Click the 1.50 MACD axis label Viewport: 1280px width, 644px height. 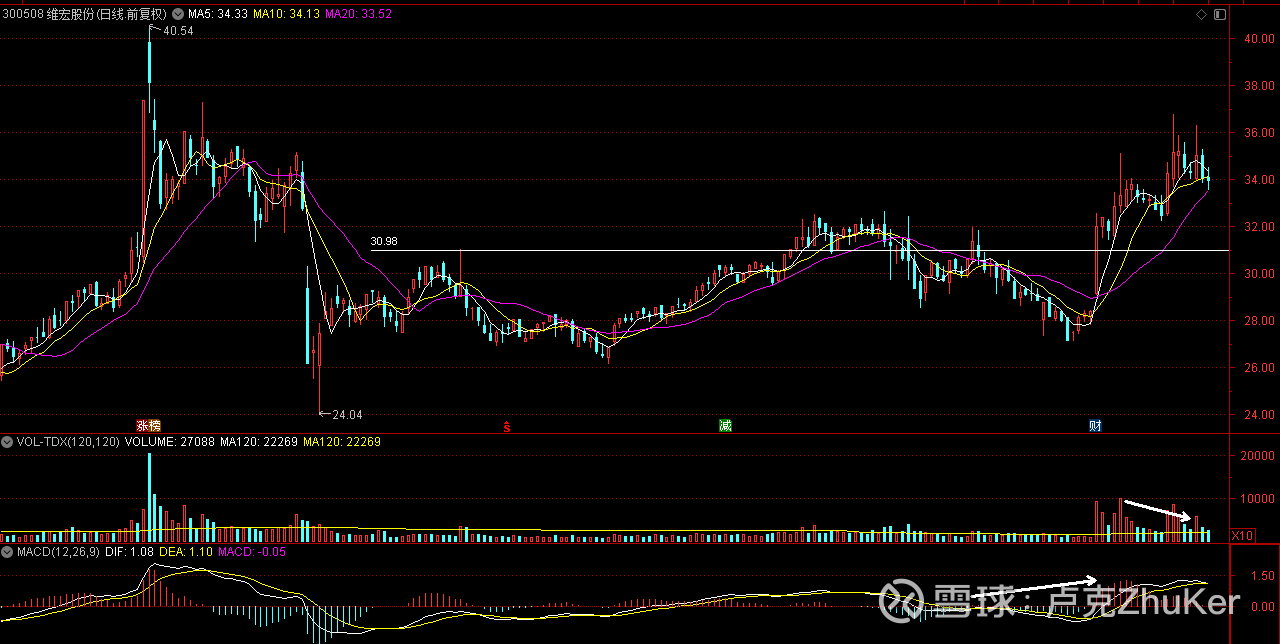coord(1262,576)
